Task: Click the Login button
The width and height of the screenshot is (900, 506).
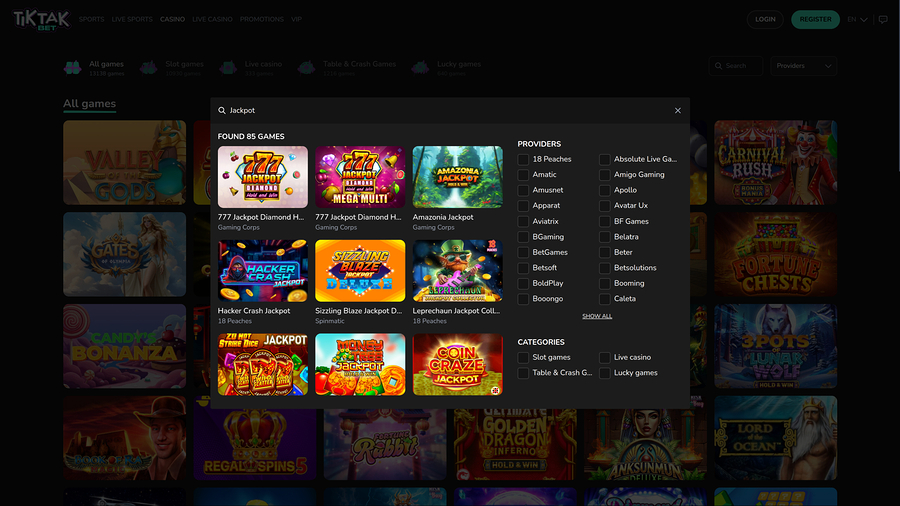Action: (765, 20)
